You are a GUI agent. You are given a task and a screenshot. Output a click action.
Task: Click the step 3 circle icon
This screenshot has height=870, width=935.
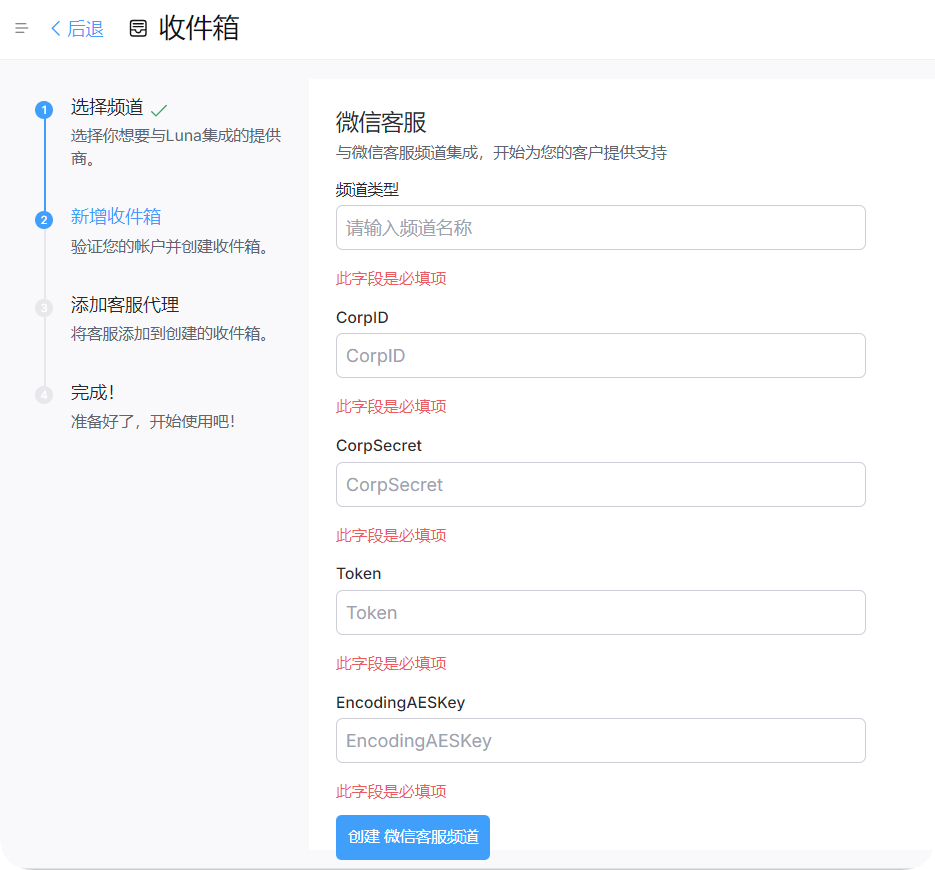(44, 308)
